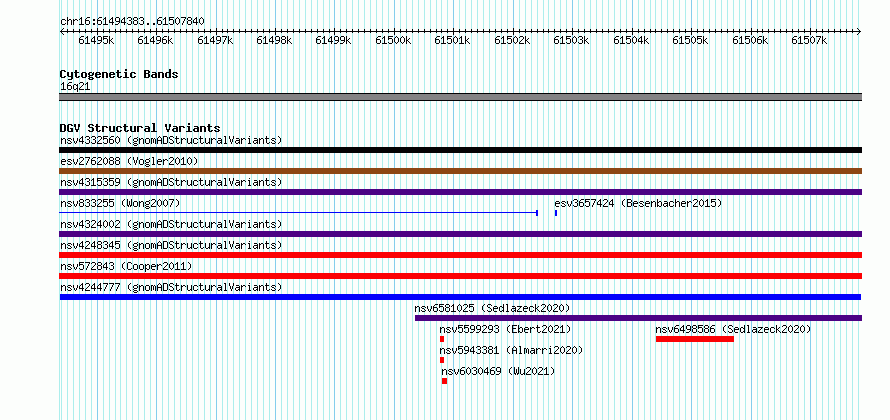This screenshot has height=420, width=890.
Task: Open the esv2762088 (Vogler2010) label
Action: coord(129,162)
